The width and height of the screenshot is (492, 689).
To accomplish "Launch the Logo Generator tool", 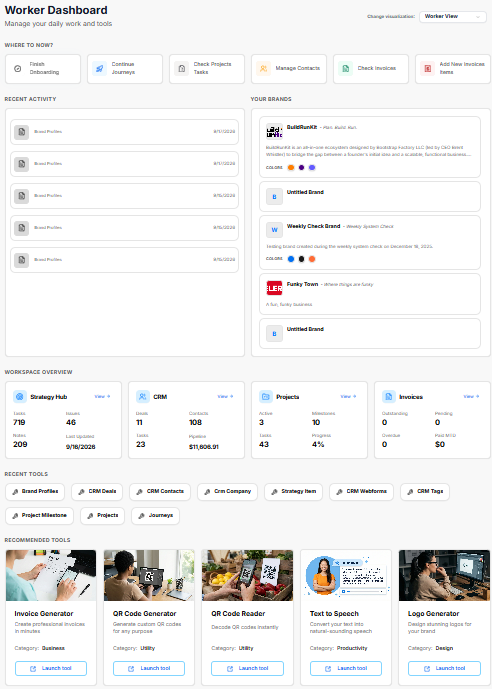I will [x=444, y=668].
